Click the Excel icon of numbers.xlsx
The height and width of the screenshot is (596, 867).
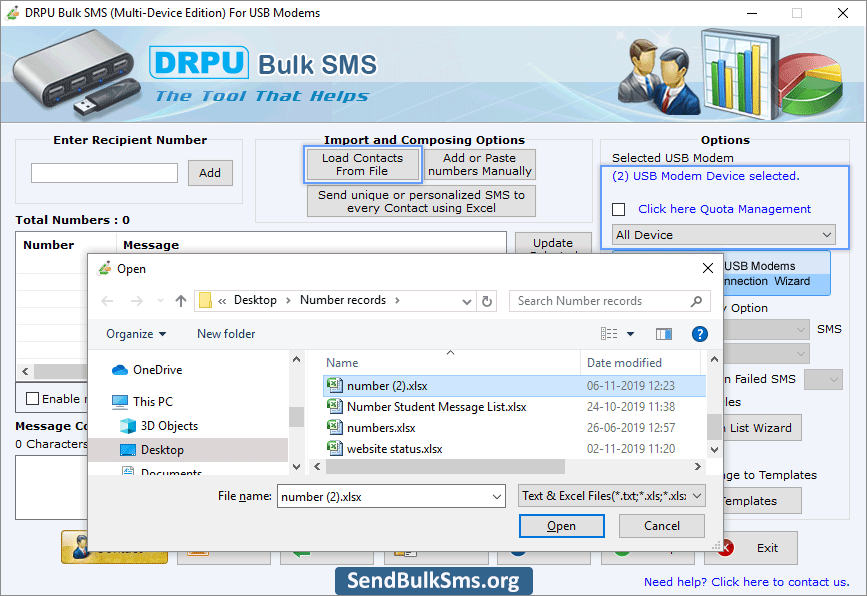[x=335, y=427]
